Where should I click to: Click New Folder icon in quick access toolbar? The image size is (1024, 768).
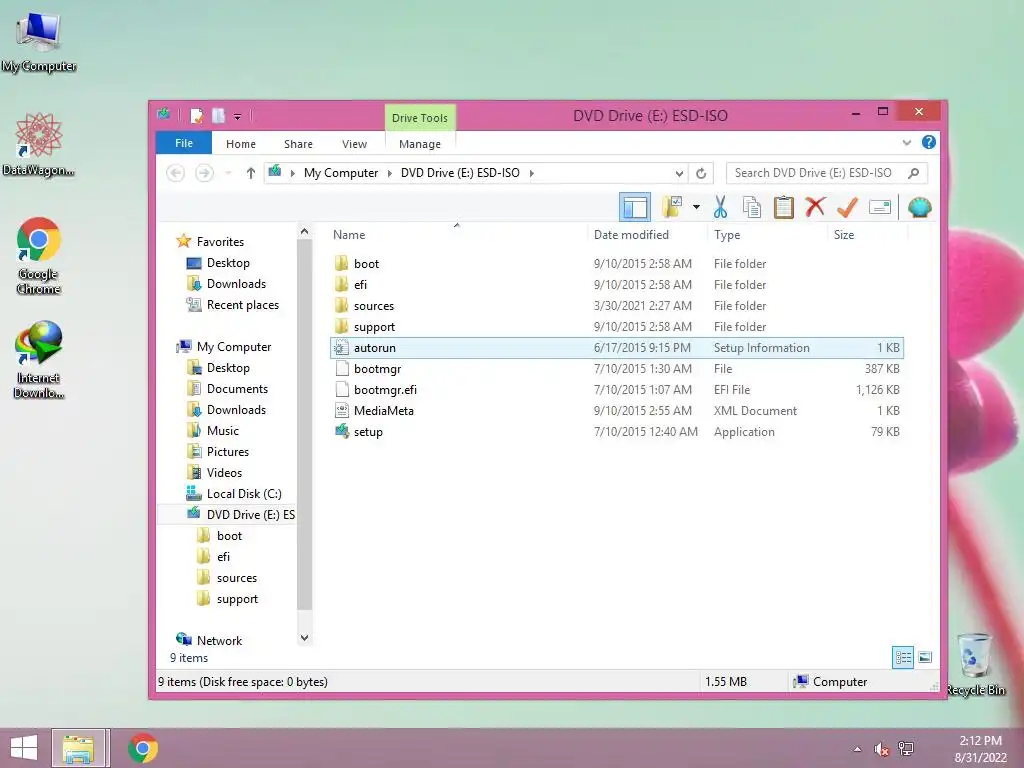(218, 116)
